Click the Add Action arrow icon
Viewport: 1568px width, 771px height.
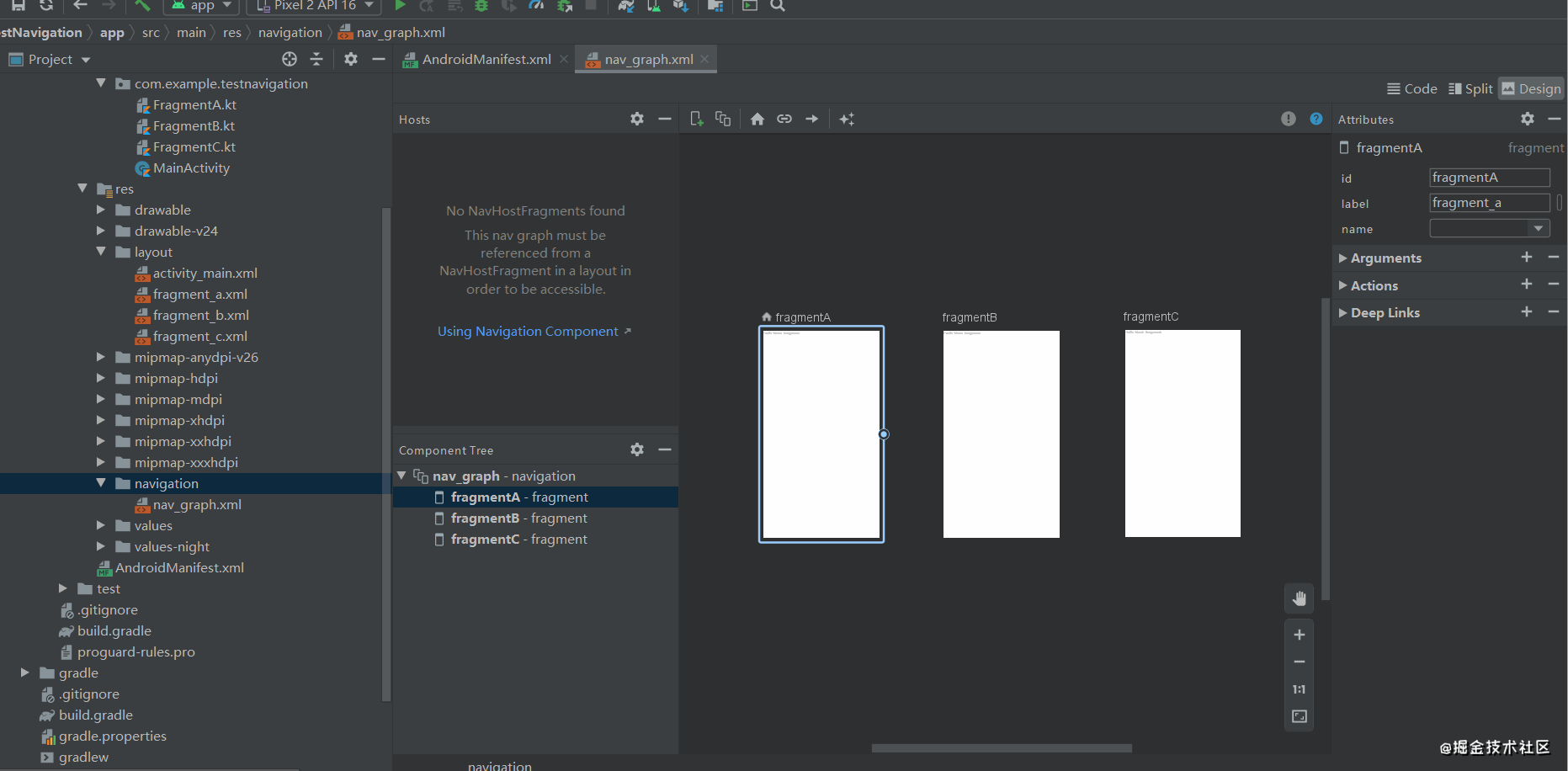click(x=811, y=119)
